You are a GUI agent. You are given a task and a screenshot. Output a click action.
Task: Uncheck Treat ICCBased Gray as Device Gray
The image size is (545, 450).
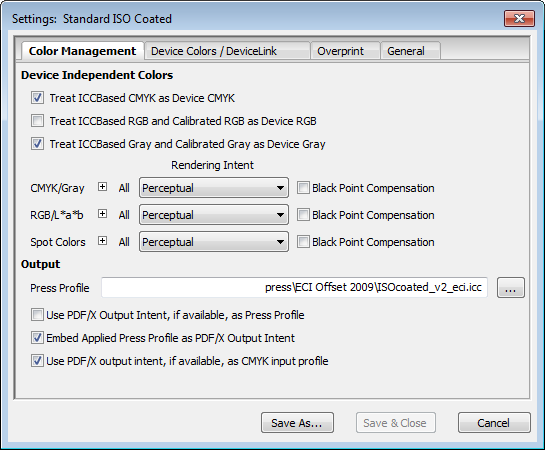coord(37,144)
